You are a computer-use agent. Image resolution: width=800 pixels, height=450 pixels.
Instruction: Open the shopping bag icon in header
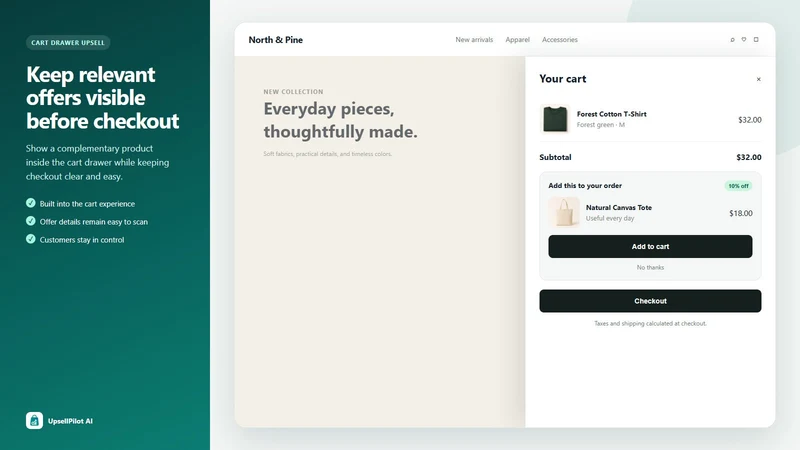(756, 40)
